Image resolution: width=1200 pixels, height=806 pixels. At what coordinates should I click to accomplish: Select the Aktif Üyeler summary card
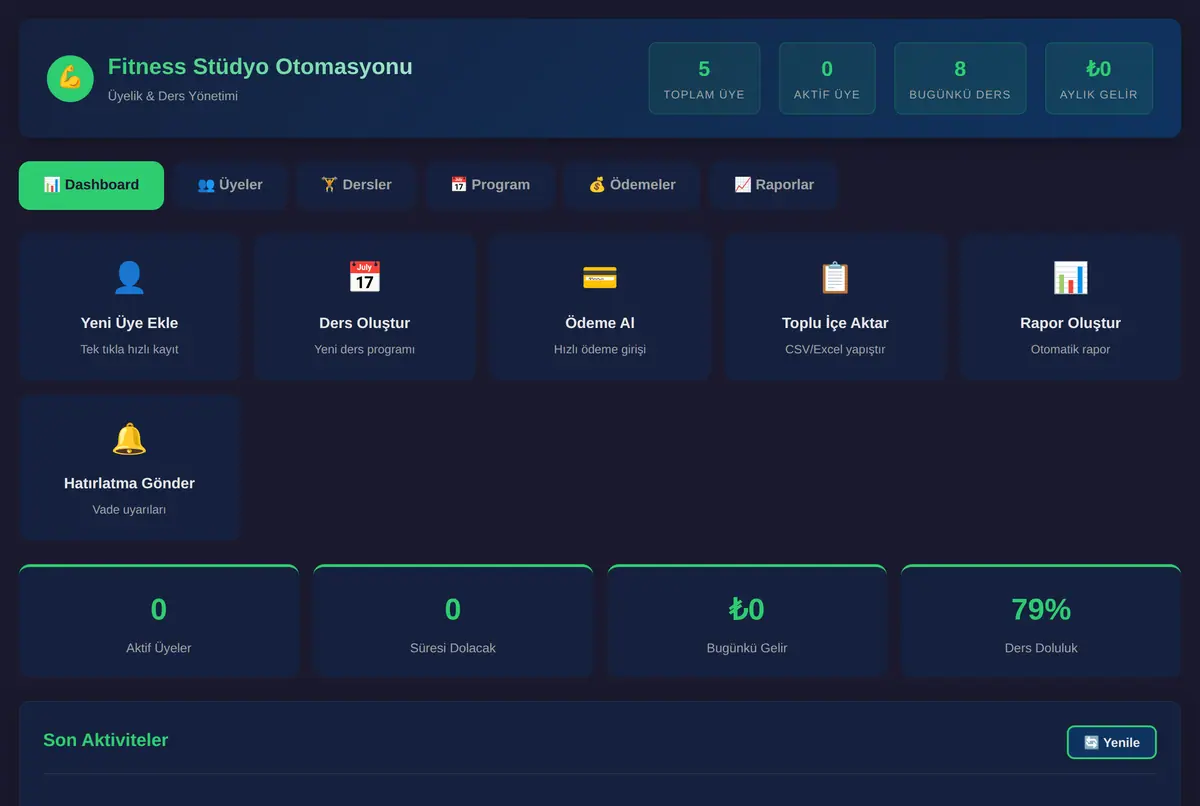(x=159, y=621)
